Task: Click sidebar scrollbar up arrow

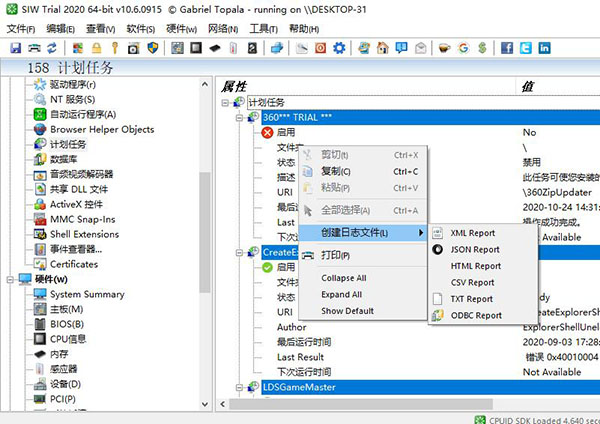Action: click(205, 84)
